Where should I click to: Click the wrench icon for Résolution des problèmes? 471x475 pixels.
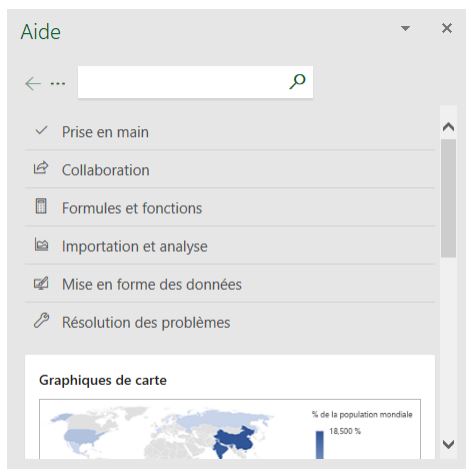pos(41,321)
